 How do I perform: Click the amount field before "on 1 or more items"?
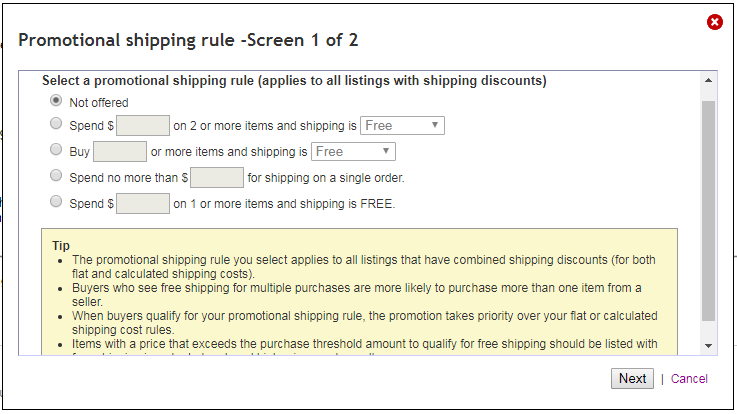[x=143, y=203]
